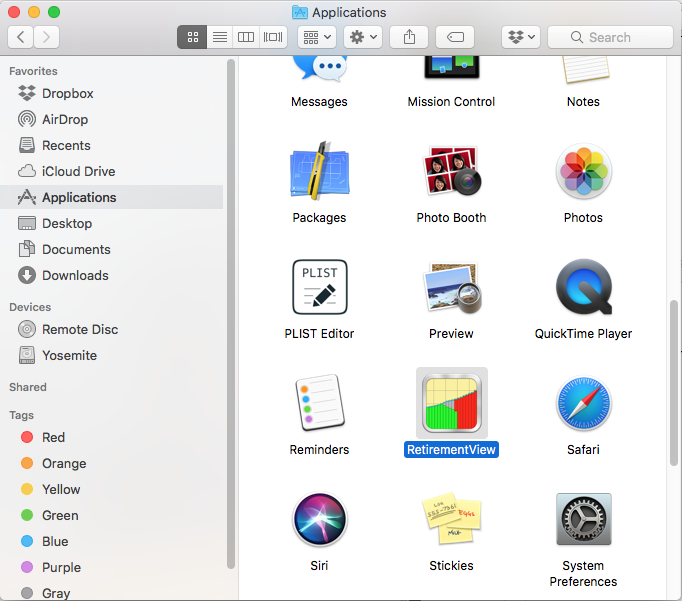
Task: Select the PLIST Editor app icon
Action: (320, 287)
